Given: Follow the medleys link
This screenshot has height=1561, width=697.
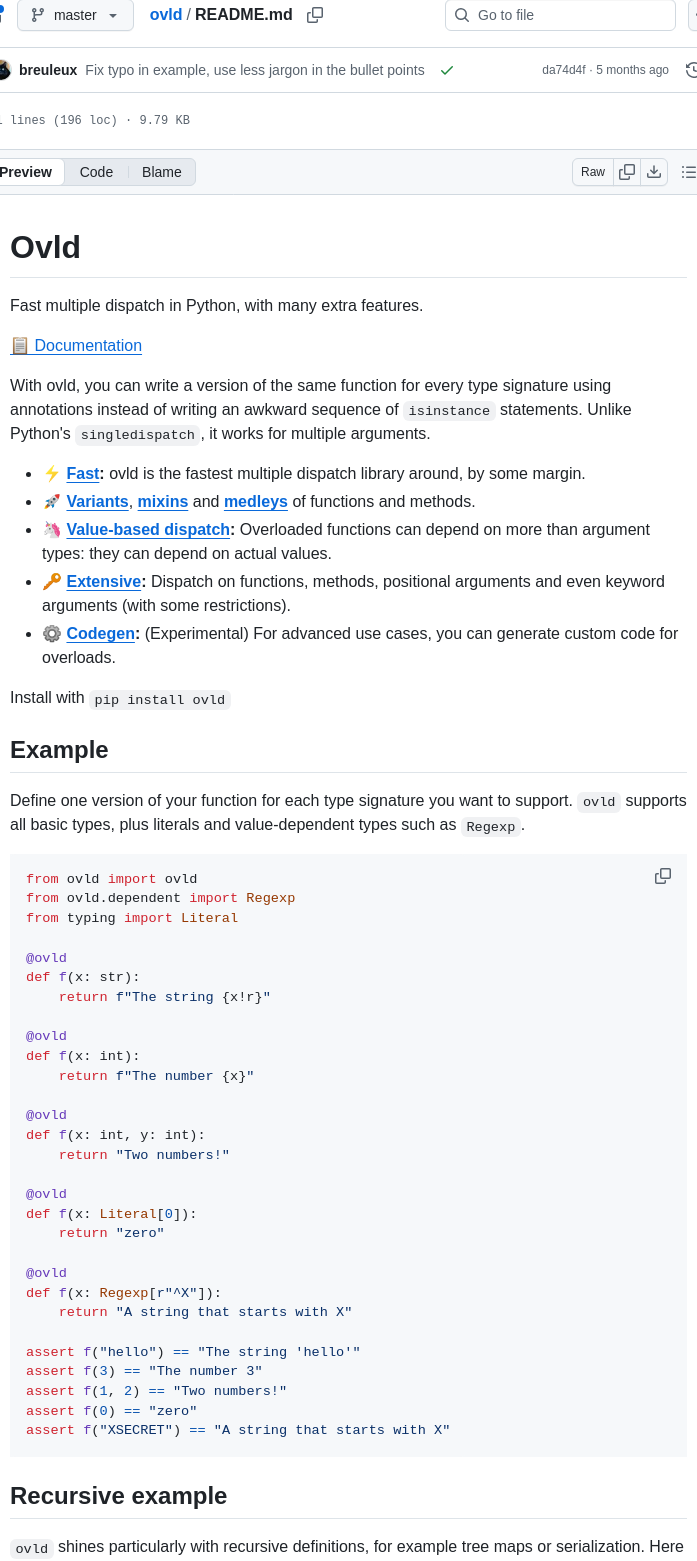Looking at the screenshot, I should pos(256,502).
